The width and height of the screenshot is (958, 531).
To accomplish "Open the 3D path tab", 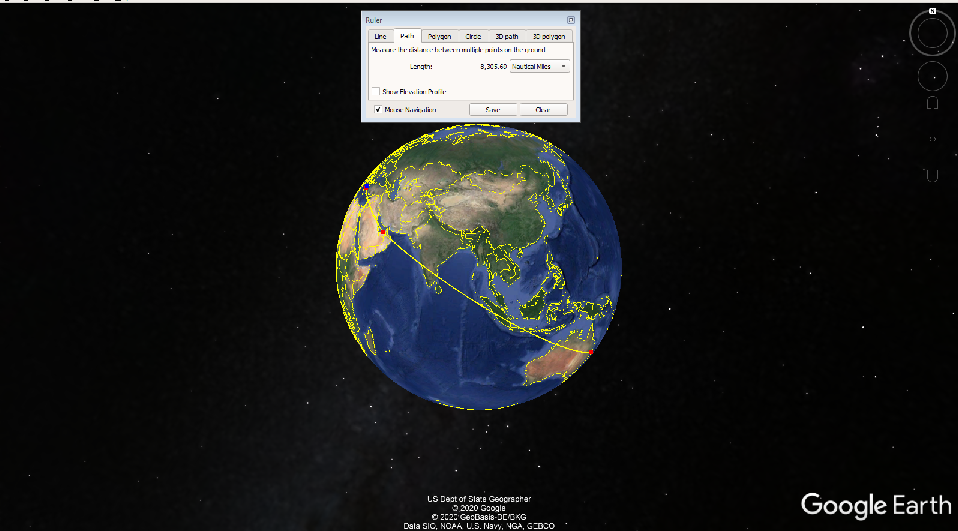I will click(506, 36).
